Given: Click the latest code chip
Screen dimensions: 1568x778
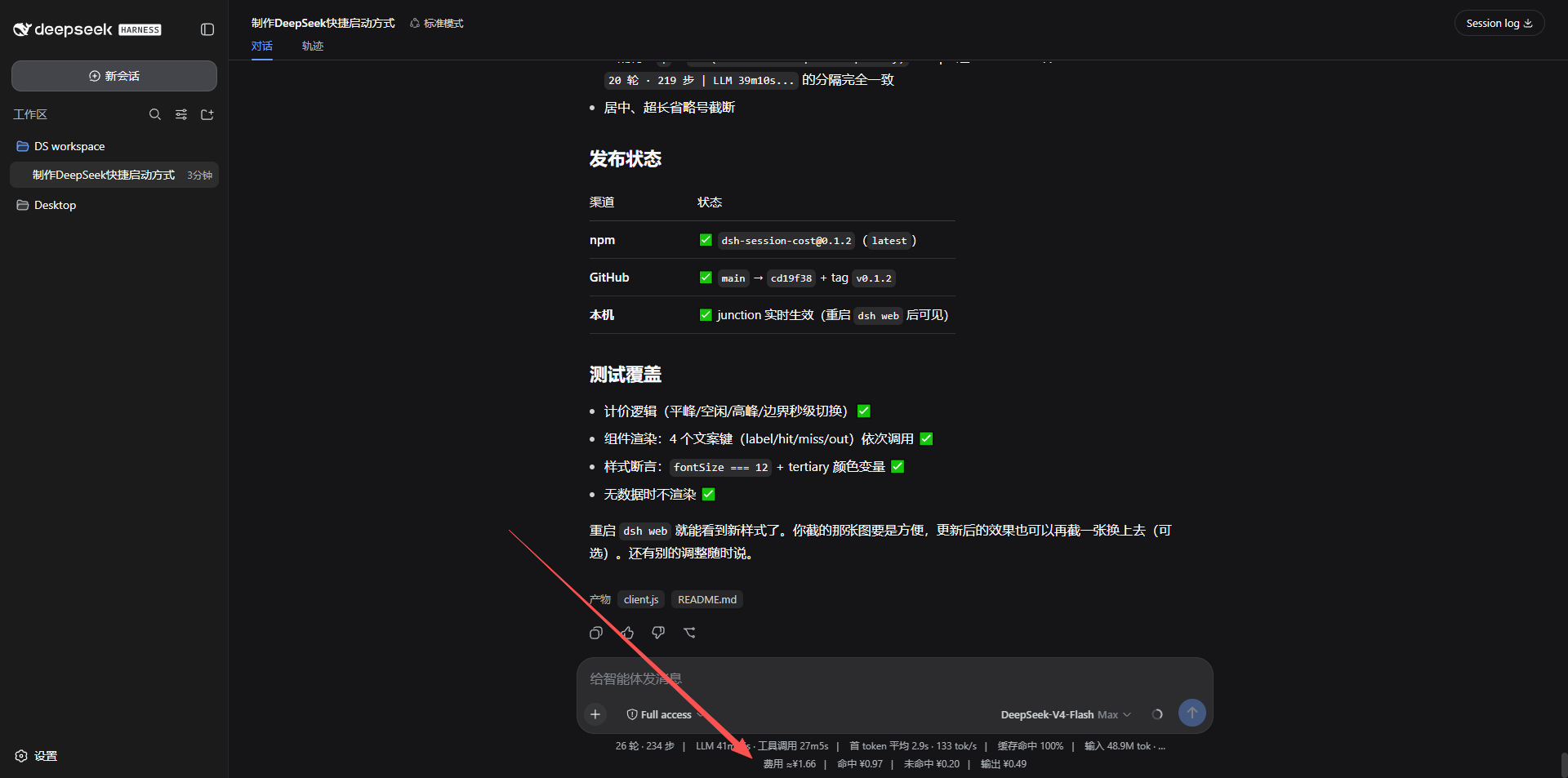Looking at the screenshot, I should pos(889,241).
